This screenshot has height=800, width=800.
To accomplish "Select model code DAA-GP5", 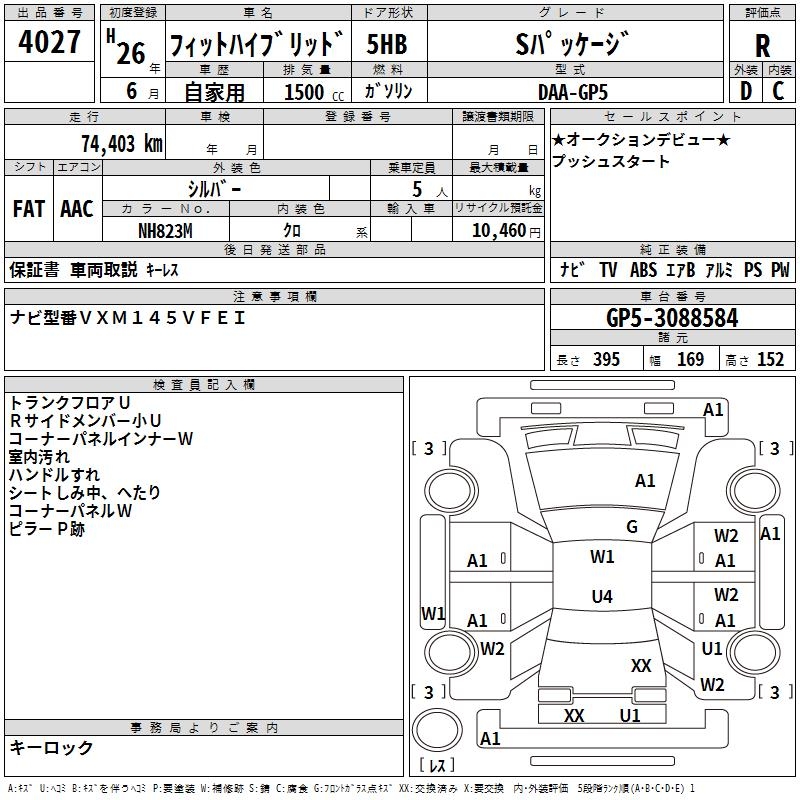I will 573,92.
